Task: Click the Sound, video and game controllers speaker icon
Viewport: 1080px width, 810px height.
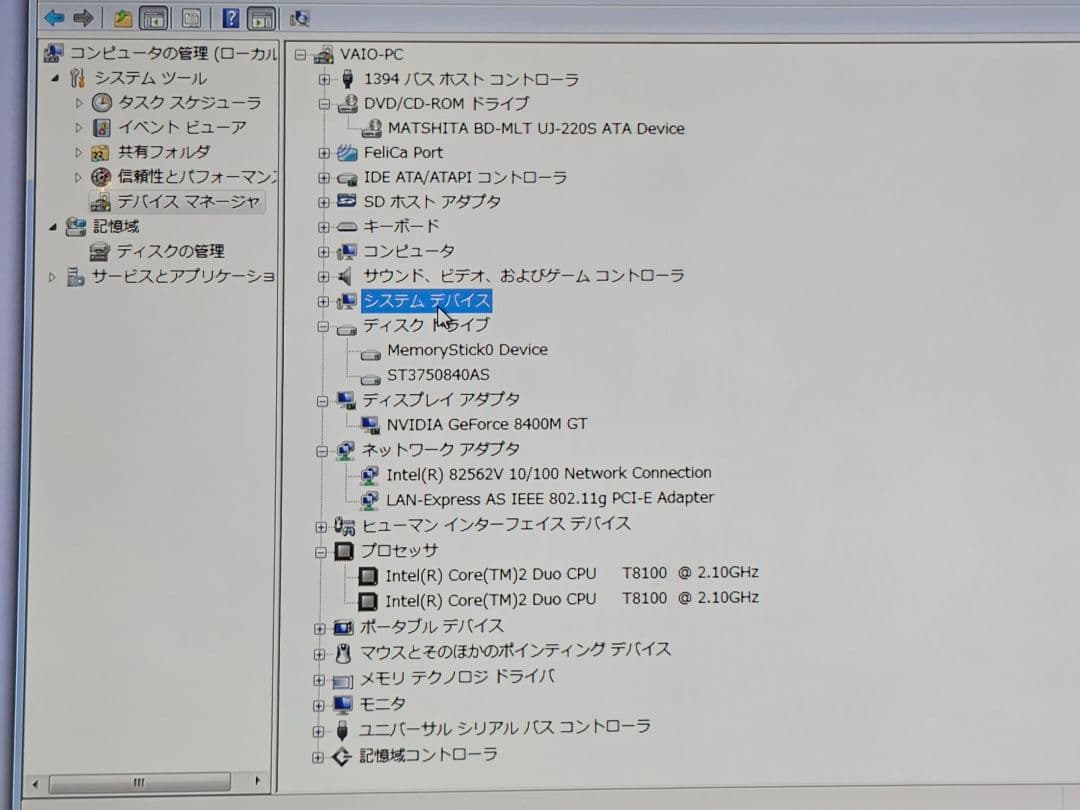Action: [346, 276]
